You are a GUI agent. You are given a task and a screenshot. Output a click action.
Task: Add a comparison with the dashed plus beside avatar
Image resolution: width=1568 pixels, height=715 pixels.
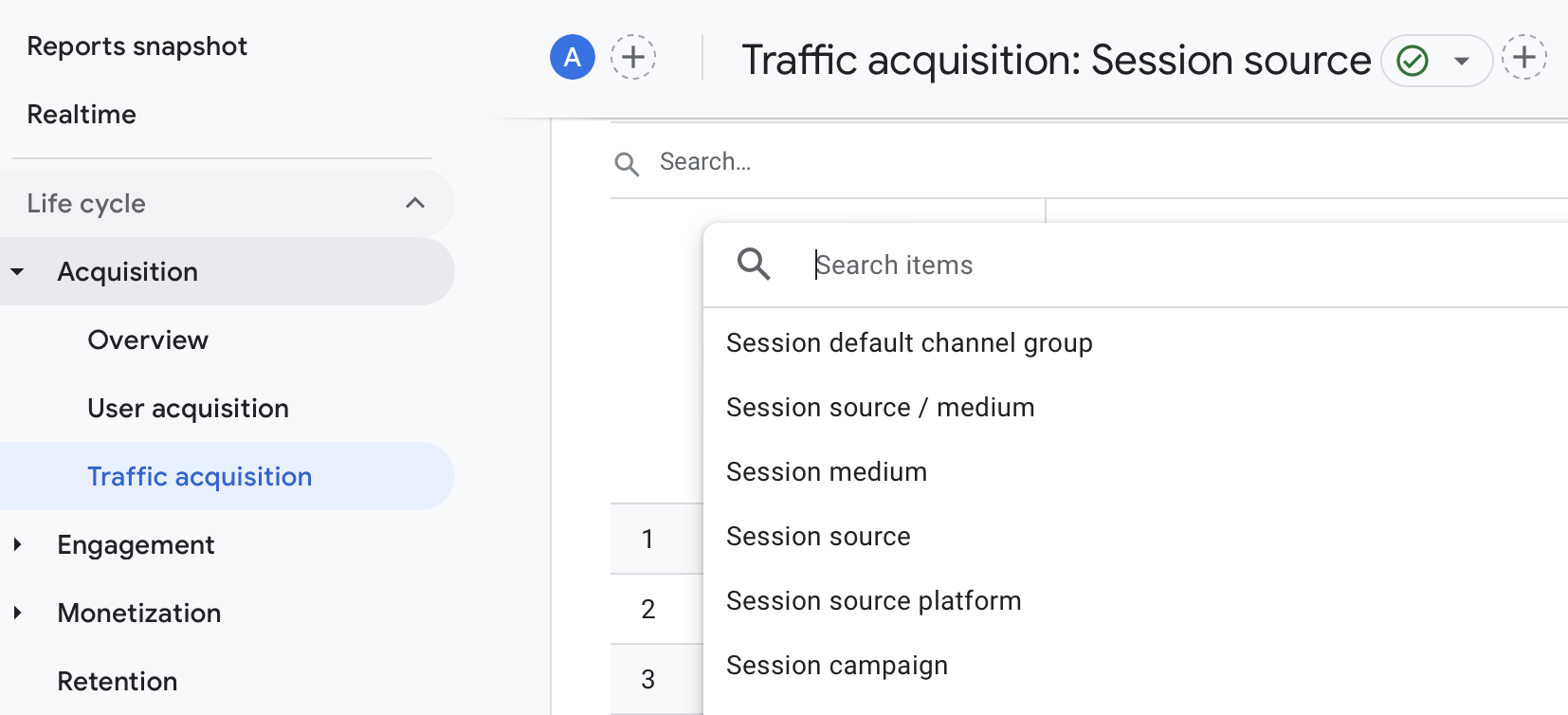click(x=633, y=57)
